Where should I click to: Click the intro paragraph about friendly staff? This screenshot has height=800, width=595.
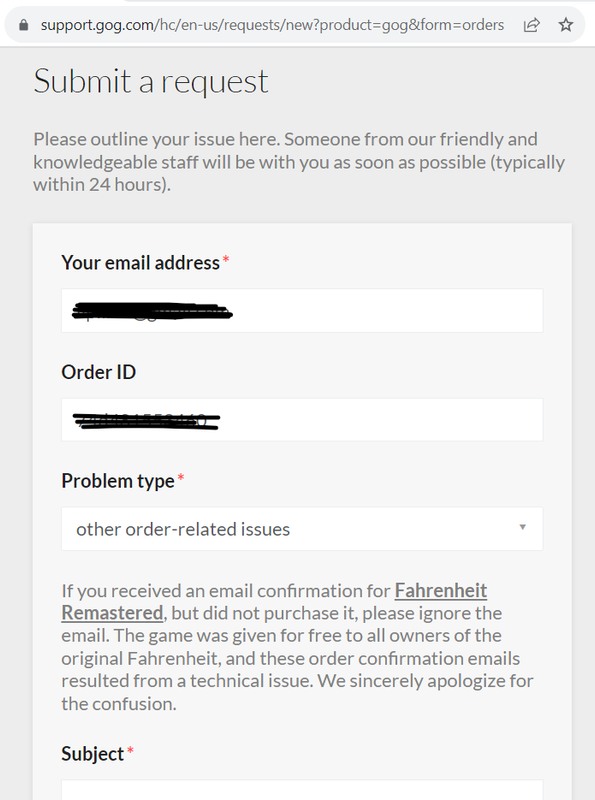coord(299,162)
